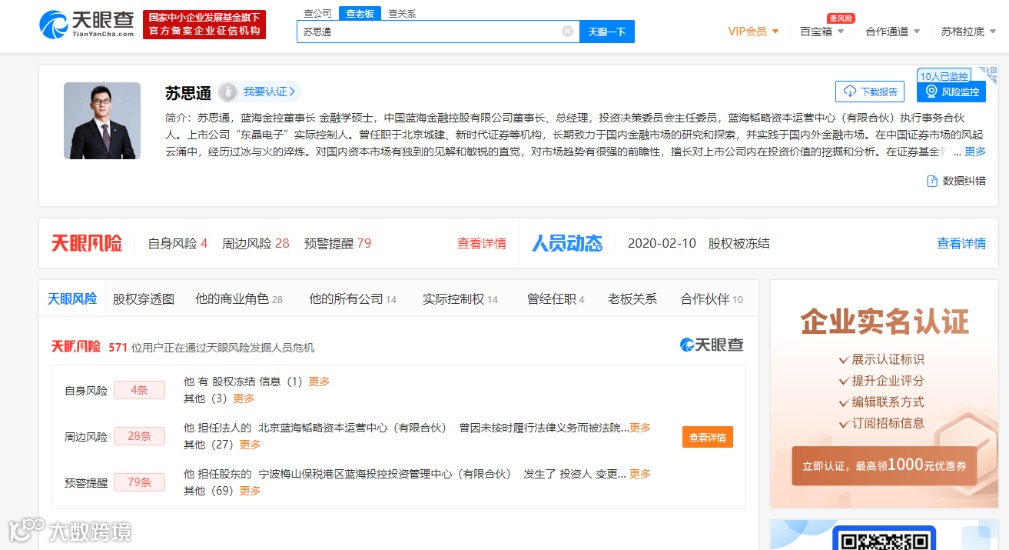The image size is (1009, 550).
Task: Open the 他的商业角色 tab
Action: tap(239, 299)
